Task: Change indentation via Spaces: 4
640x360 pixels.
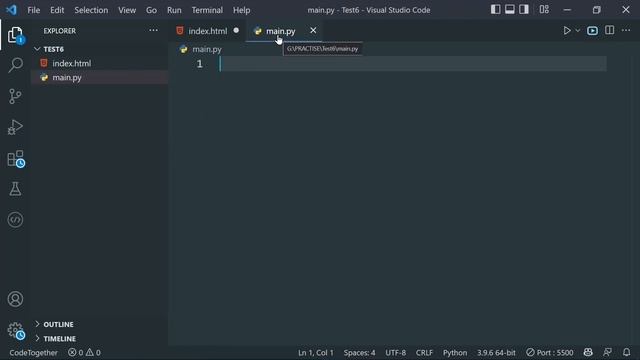Action: tap(359, 353)
